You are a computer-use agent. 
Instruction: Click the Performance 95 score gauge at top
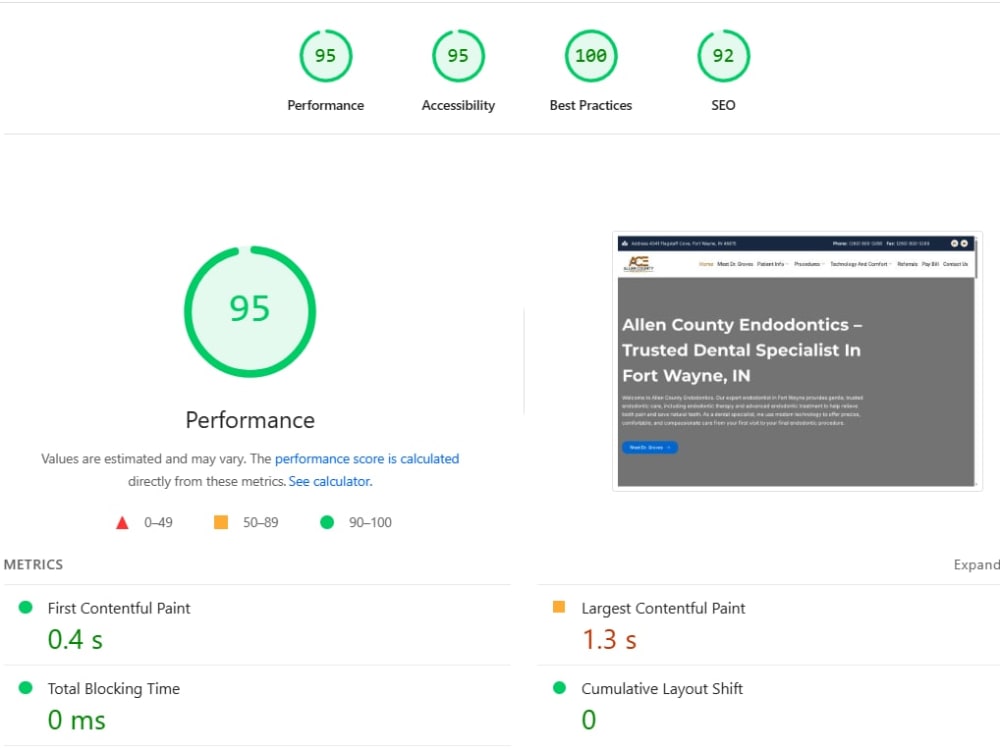[x=325, y=56]
